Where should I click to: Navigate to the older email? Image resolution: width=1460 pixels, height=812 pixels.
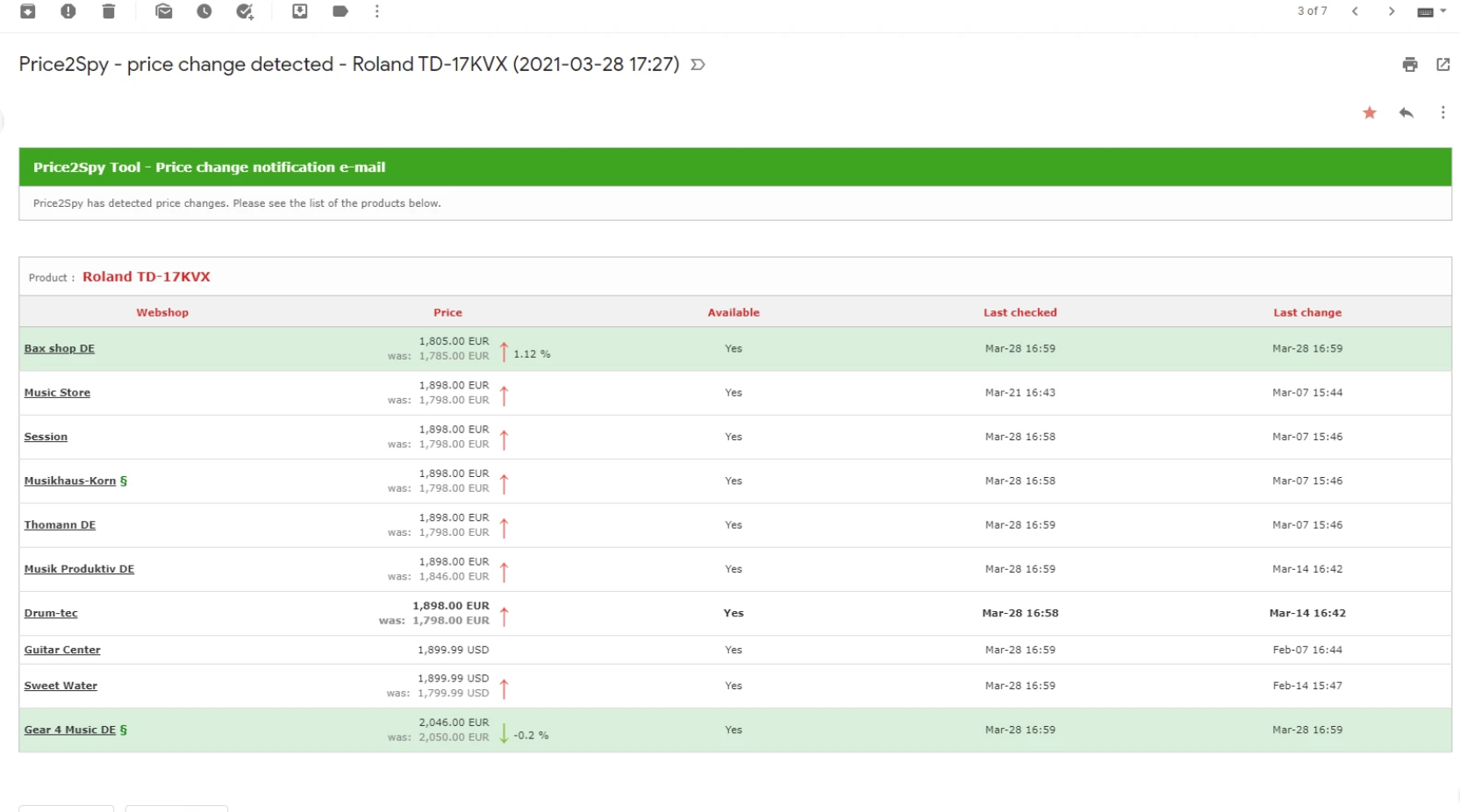coord(1392,12)
